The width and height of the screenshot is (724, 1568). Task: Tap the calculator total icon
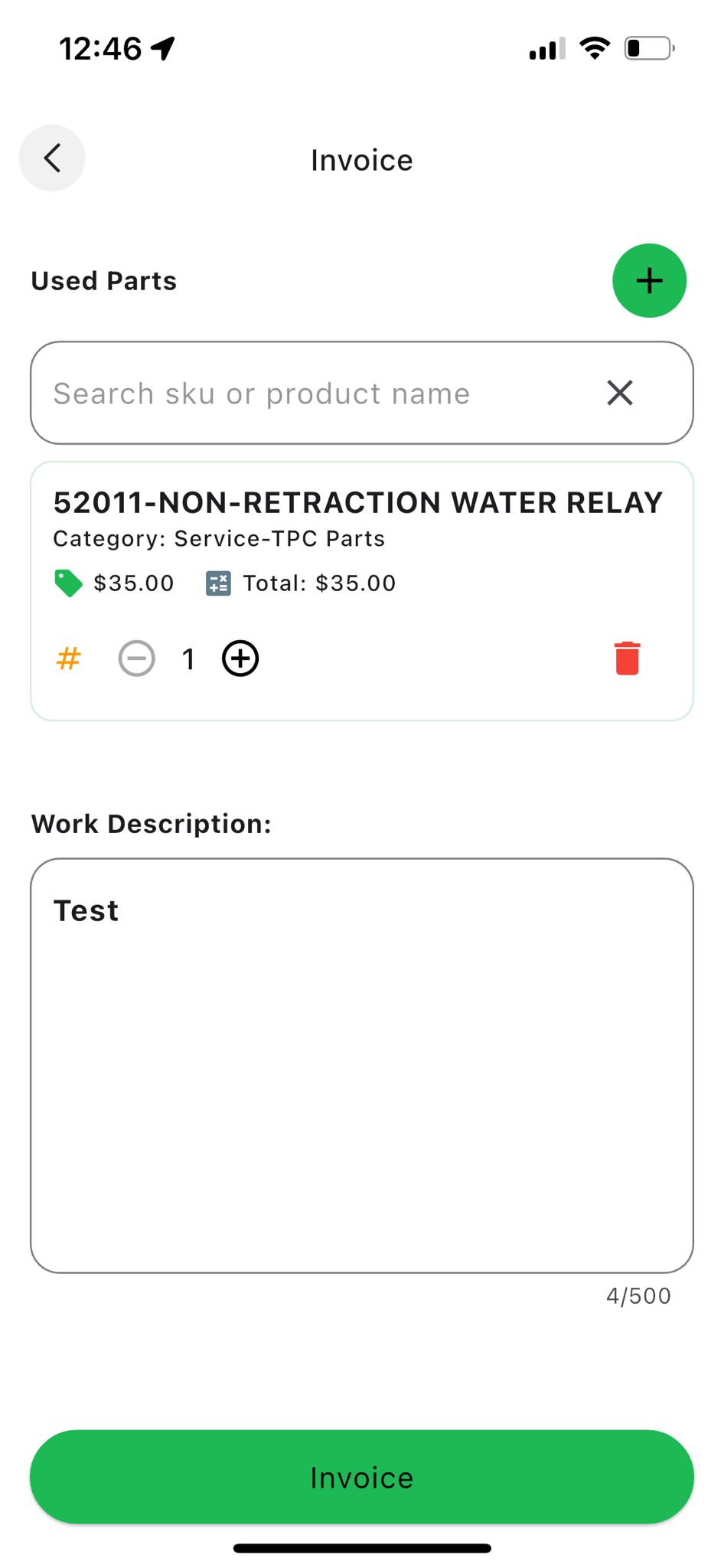(218, 583)
